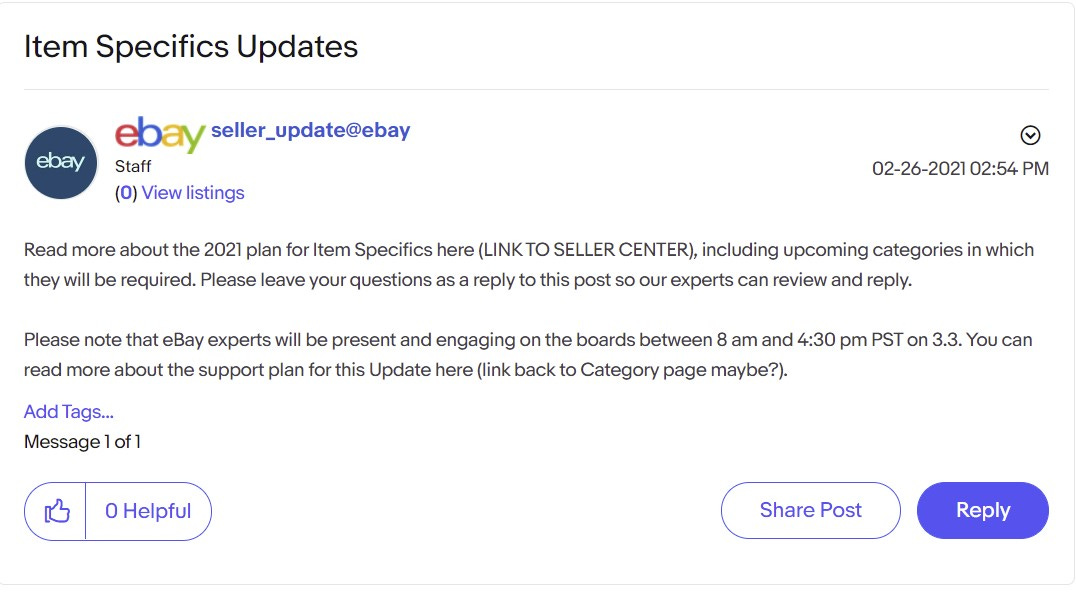Click the Message 1 of 1 text

point(82,442)
